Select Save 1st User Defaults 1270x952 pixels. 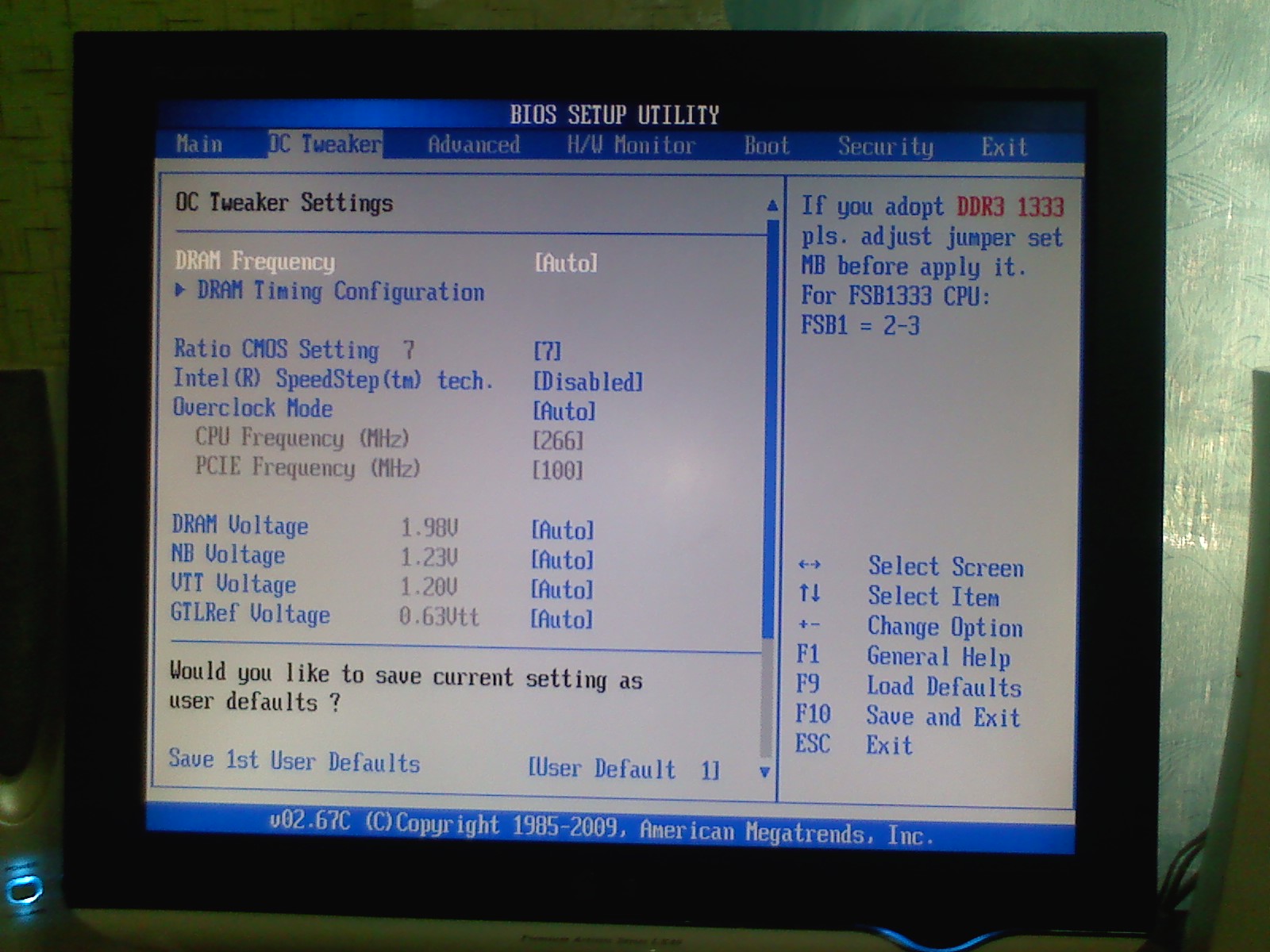click(294, 761)
